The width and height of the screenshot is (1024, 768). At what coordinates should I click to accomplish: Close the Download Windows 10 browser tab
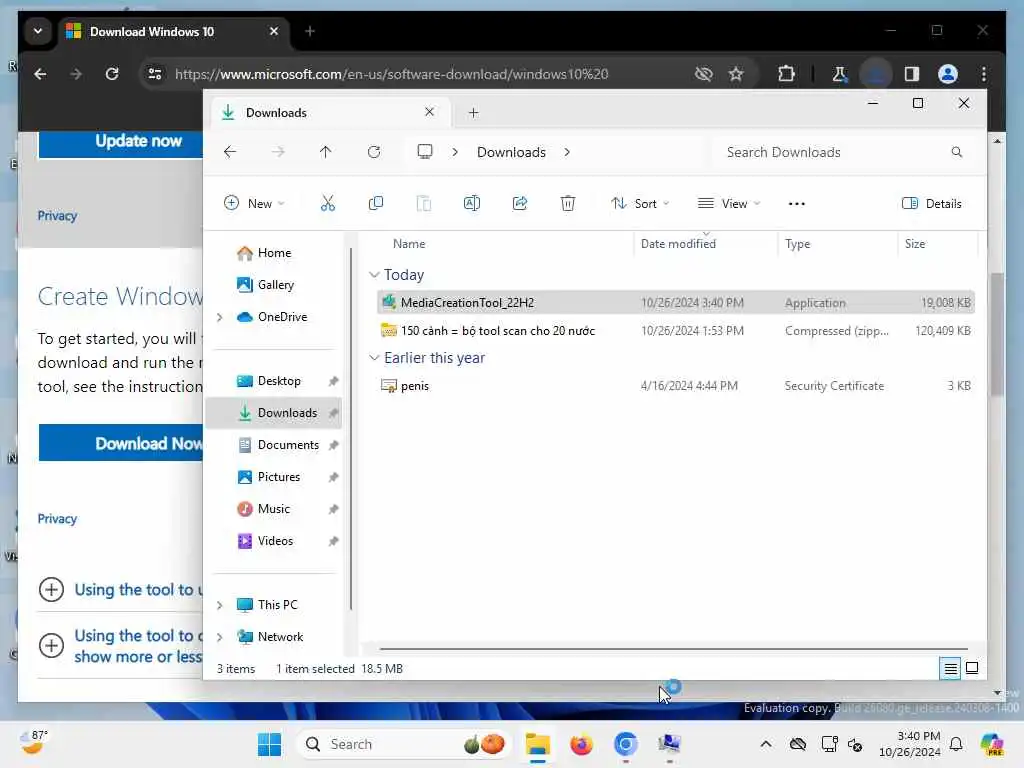pyautogui.click(x=274, y=31)
